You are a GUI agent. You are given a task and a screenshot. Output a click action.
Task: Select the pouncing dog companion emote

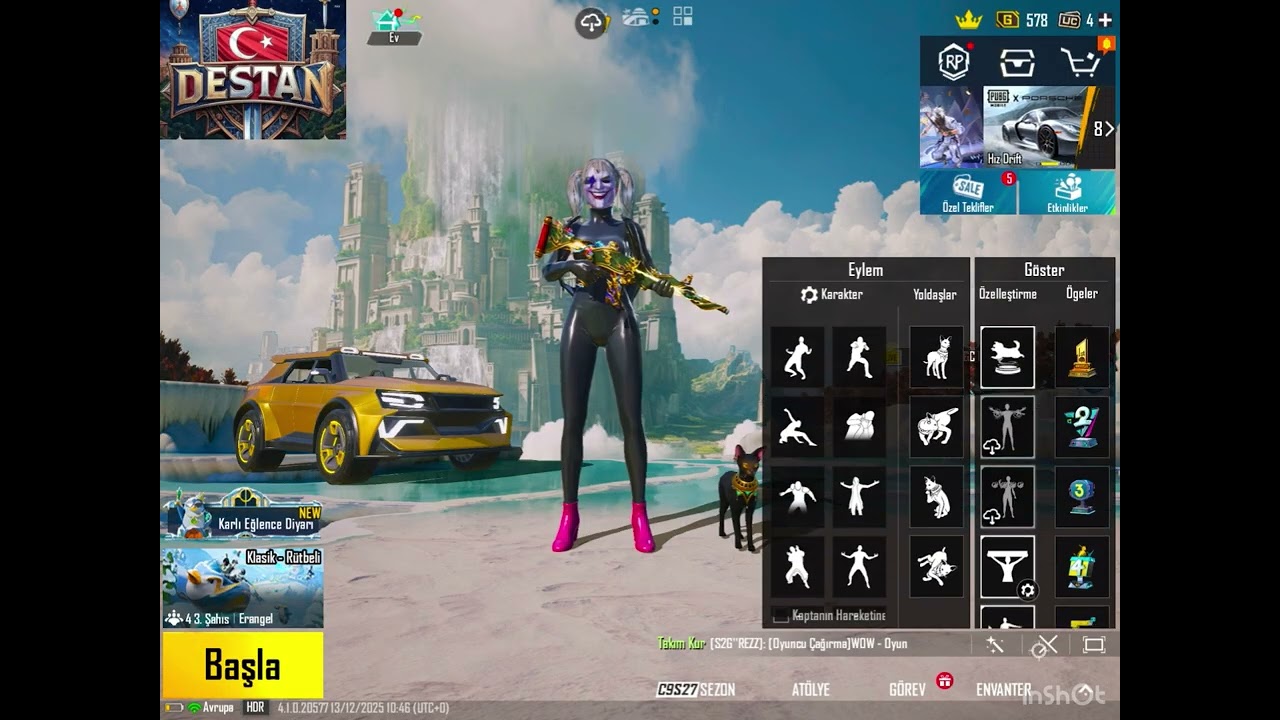coord(937,427)
